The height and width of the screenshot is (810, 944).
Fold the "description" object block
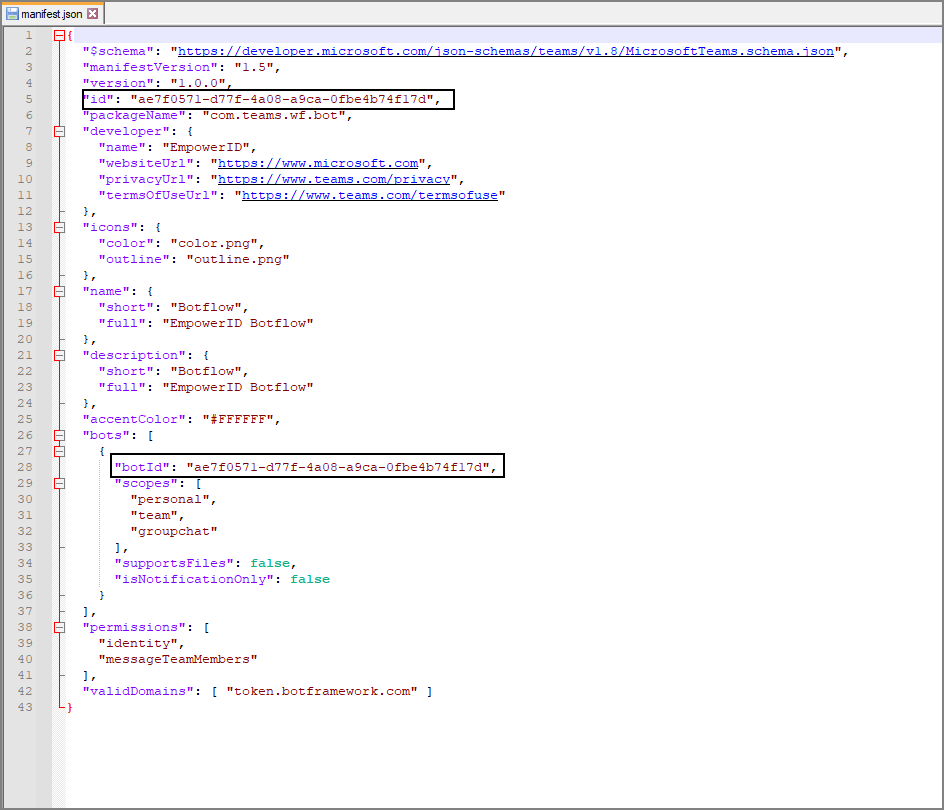[x=59, y=355]
